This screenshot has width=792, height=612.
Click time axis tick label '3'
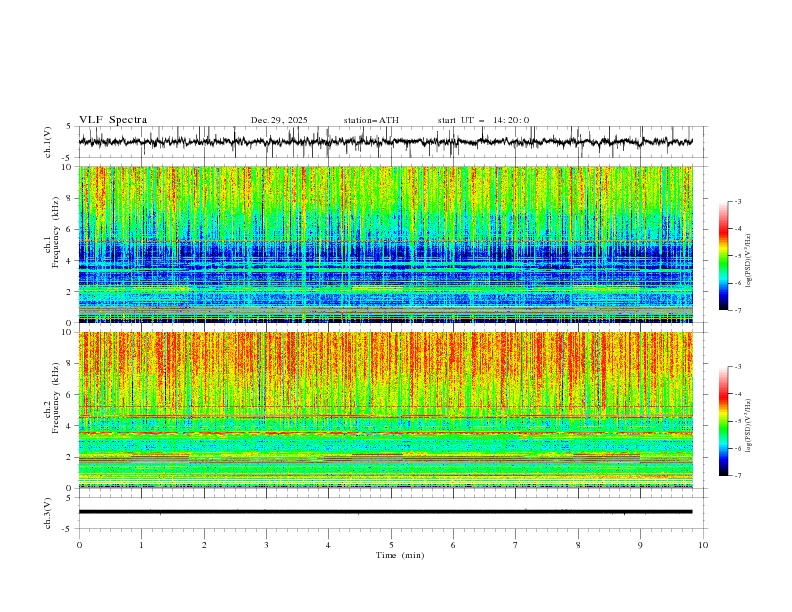[266, 545]
